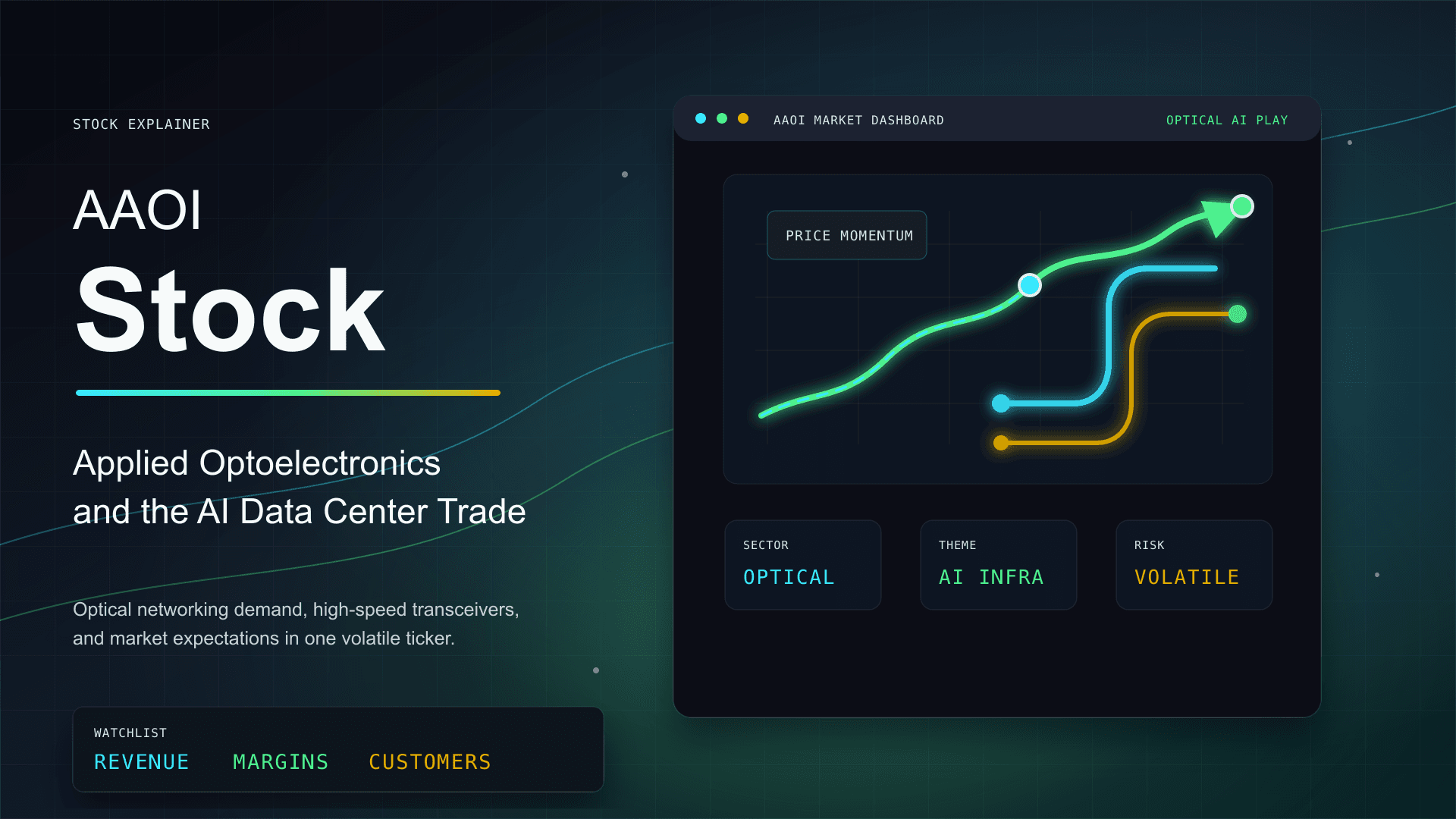The width and height of the screenshot is (1456, 819).
Task: Click the large Stock heading
Action: (x=231, y=309)
